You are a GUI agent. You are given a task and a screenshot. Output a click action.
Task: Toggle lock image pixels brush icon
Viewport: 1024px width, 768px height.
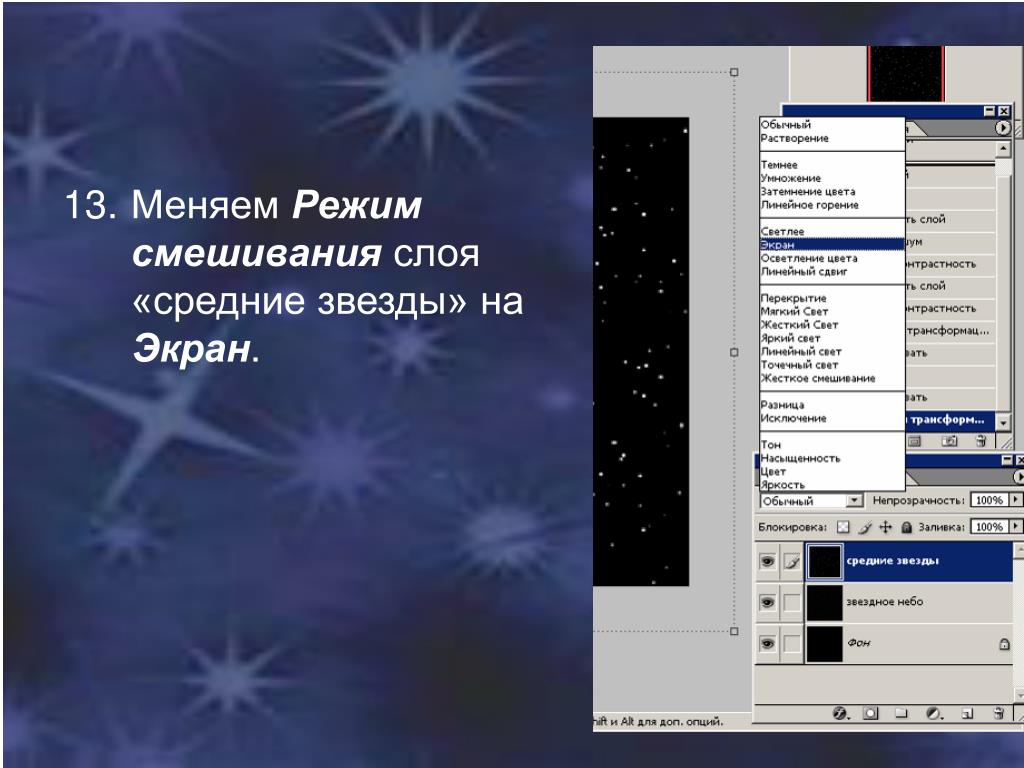[865, 527]
